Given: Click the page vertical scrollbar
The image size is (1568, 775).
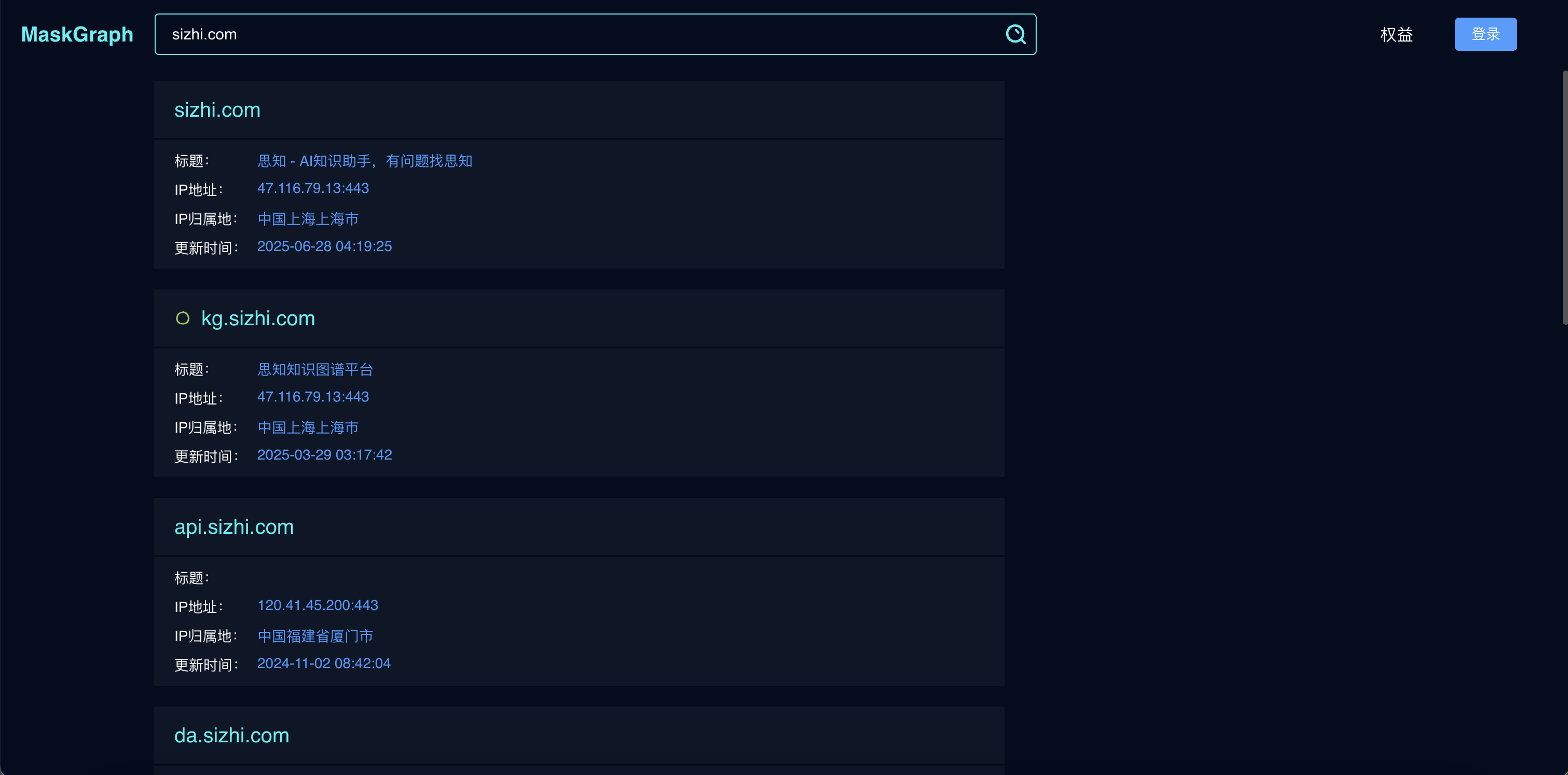Looking at the screenshot, I should point(1564,198).
